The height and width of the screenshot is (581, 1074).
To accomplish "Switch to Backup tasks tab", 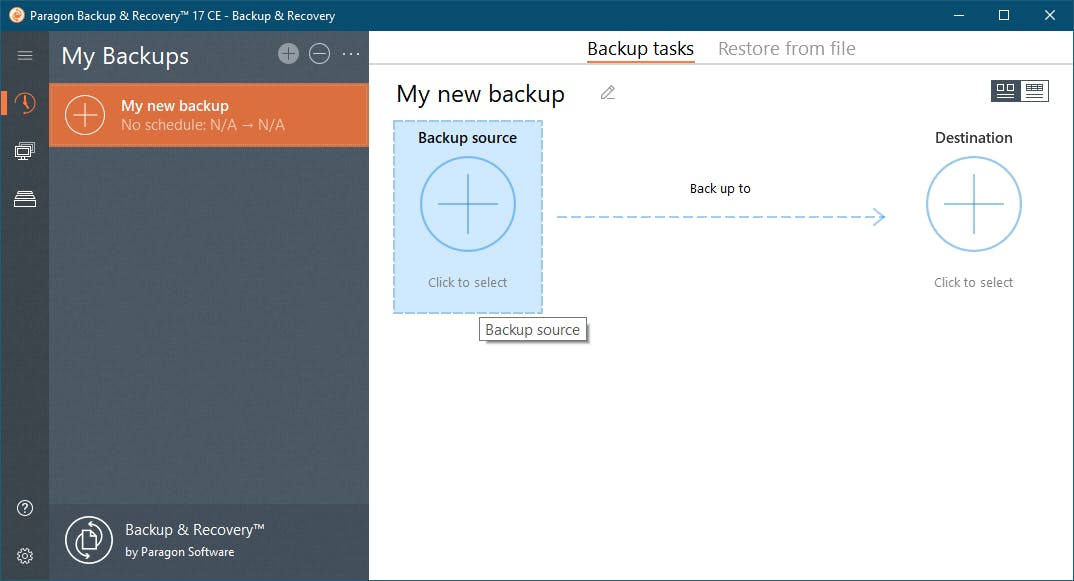I will 640,49.
